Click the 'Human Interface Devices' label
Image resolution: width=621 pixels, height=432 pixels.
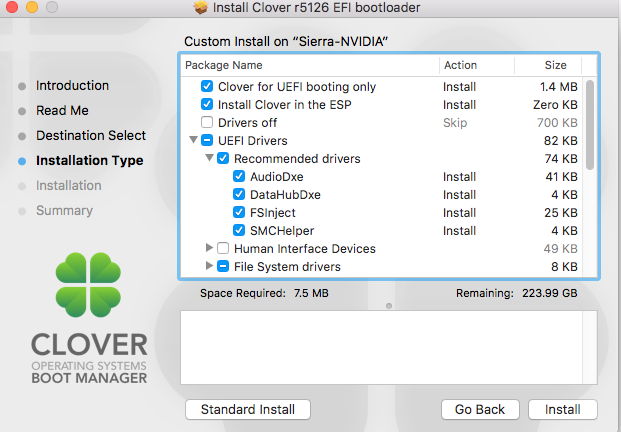pos(305,248)
